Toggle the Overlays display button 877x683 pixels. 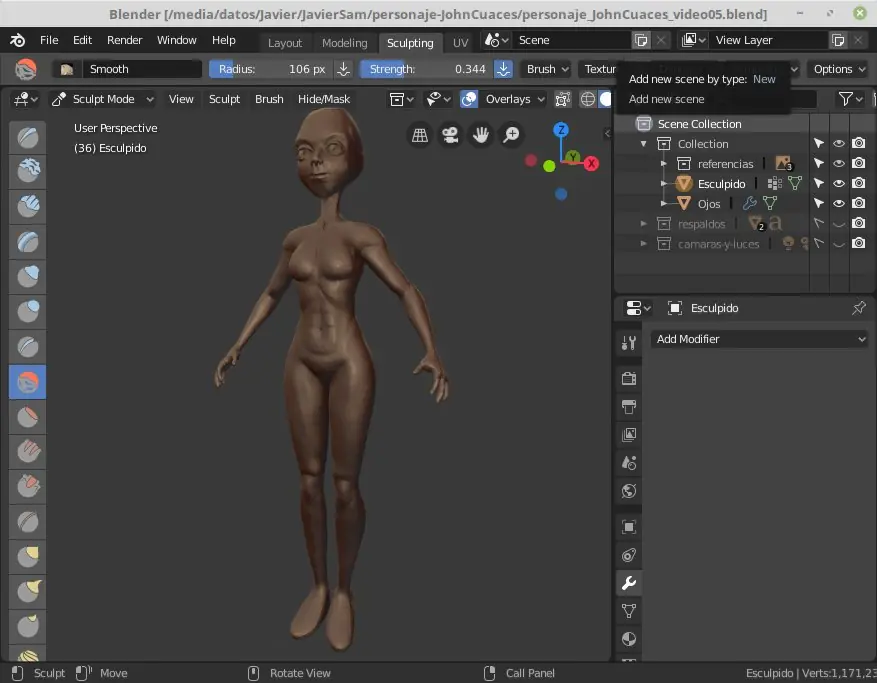point(469,100)
